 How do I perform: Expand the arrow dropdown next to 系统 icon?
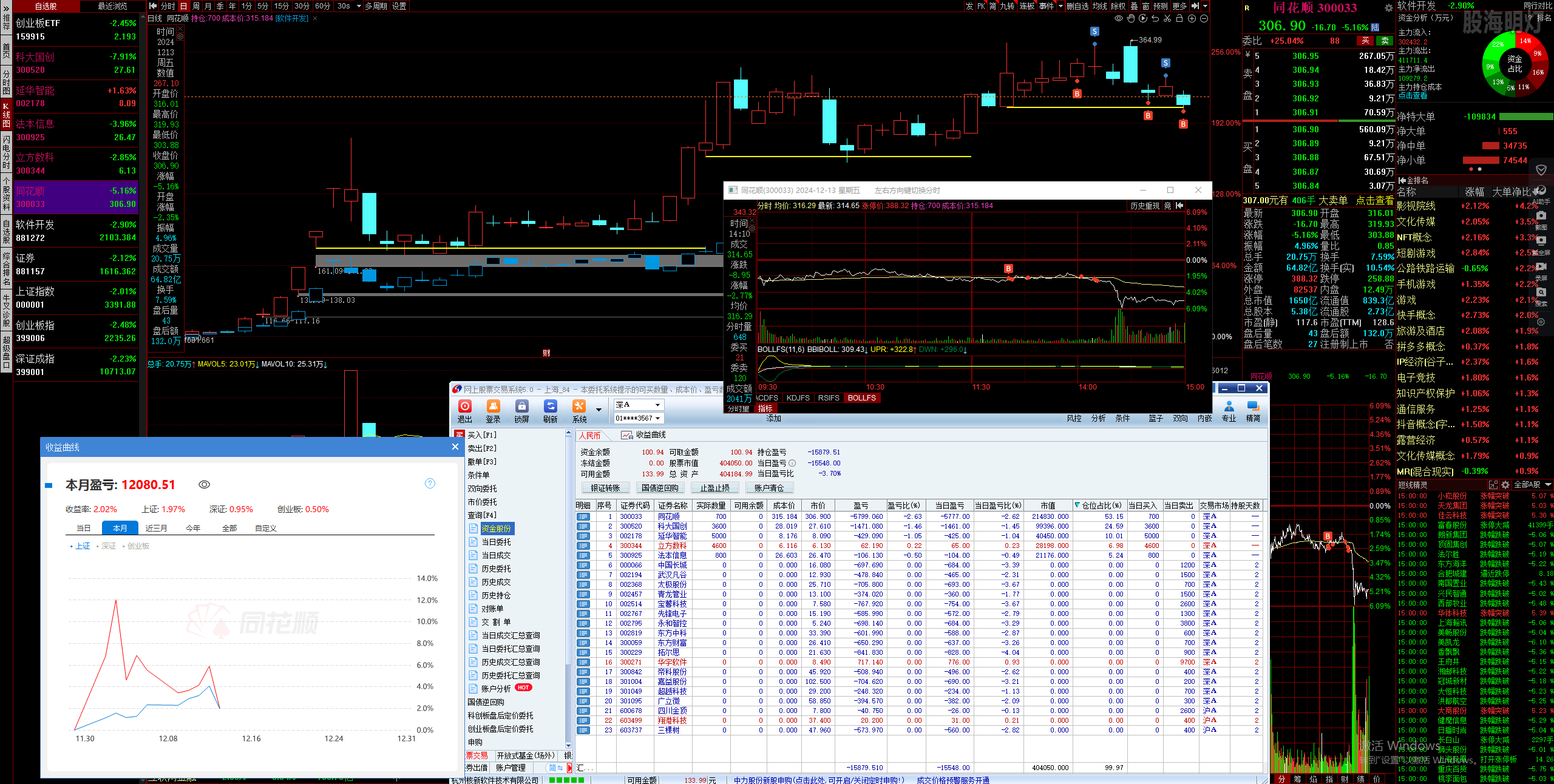(599, 410)
